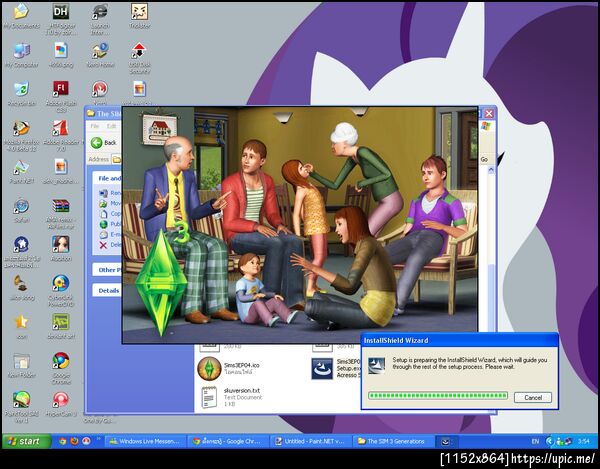Viewport: 600px width, 469px height.
Task: Click the Copy this file task link
Action: click(110, 213)
